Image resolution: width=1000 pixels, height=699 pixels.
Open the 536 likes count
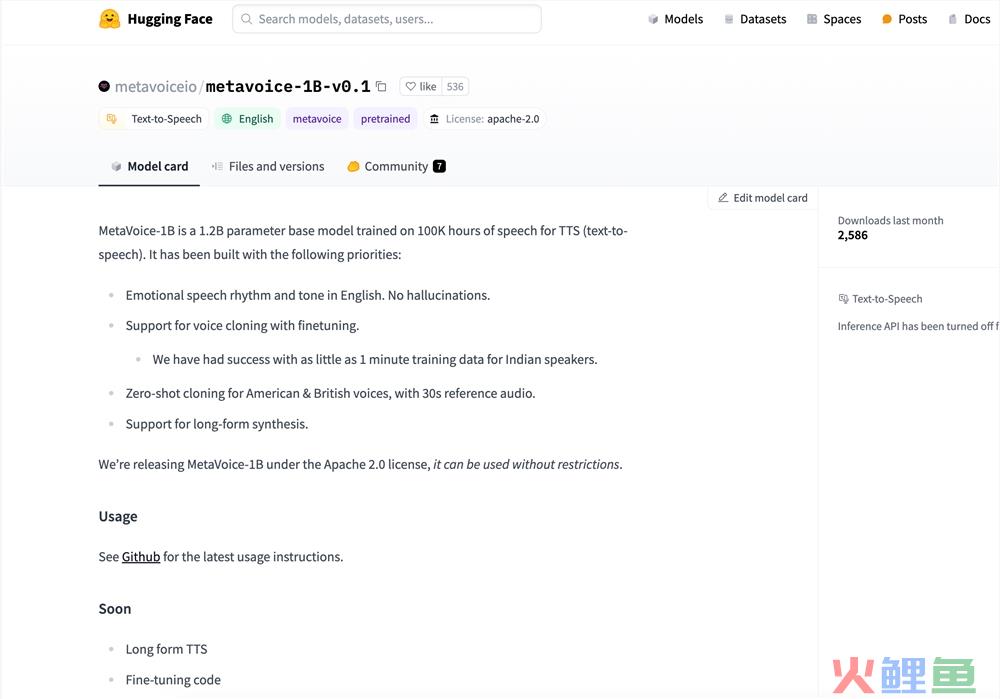(455, 86)
